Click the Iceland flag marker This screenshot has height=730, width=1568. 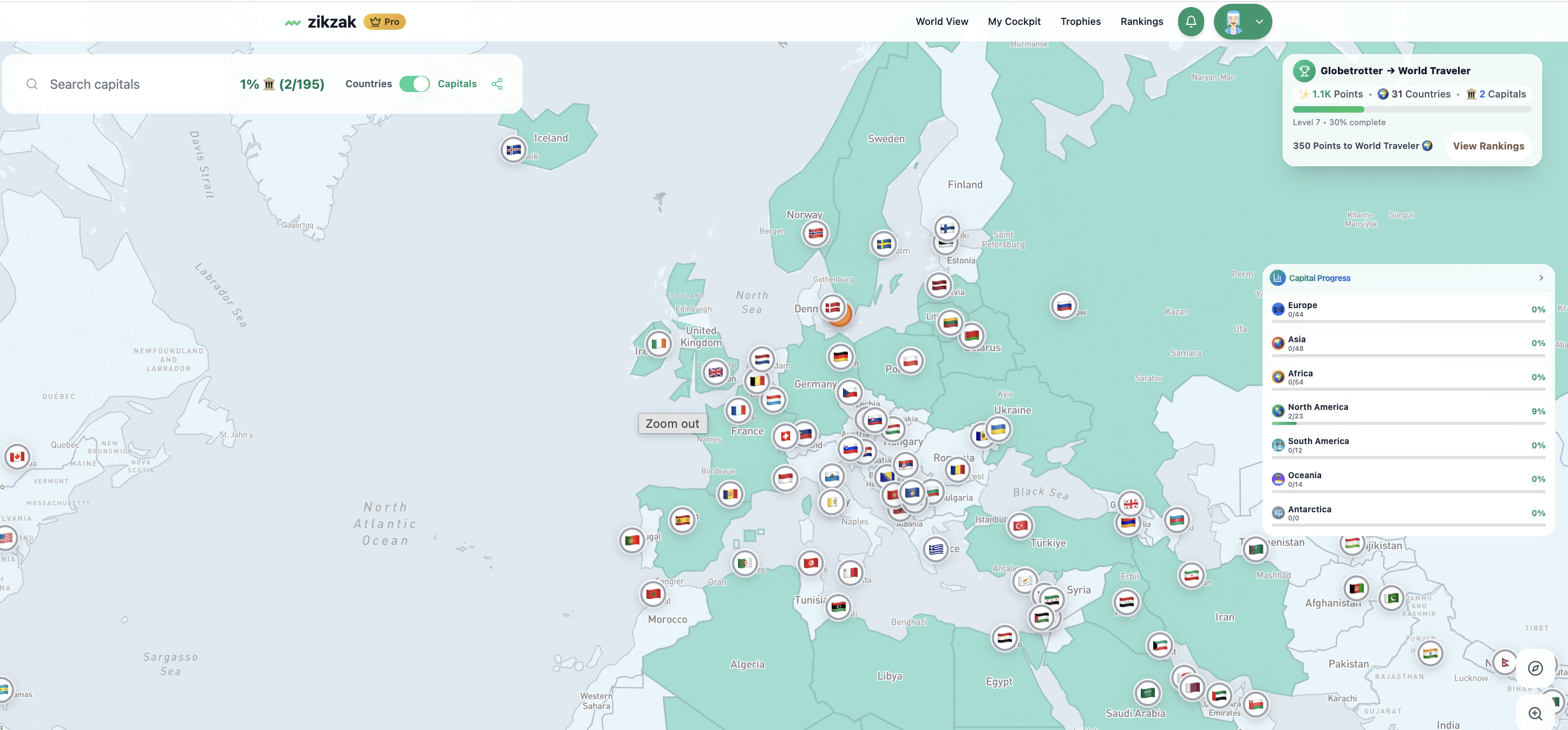[513, 149]
